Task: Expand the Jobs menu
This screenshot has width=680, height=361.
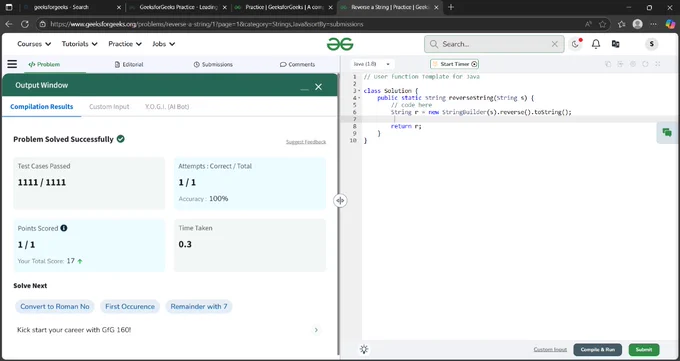Action: point(163,44)
